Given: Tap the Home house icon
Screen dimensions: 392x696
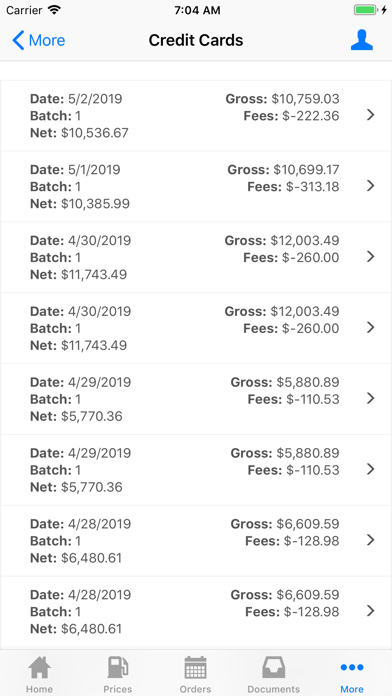Looking at the screenshot, I should pos(39,668).
